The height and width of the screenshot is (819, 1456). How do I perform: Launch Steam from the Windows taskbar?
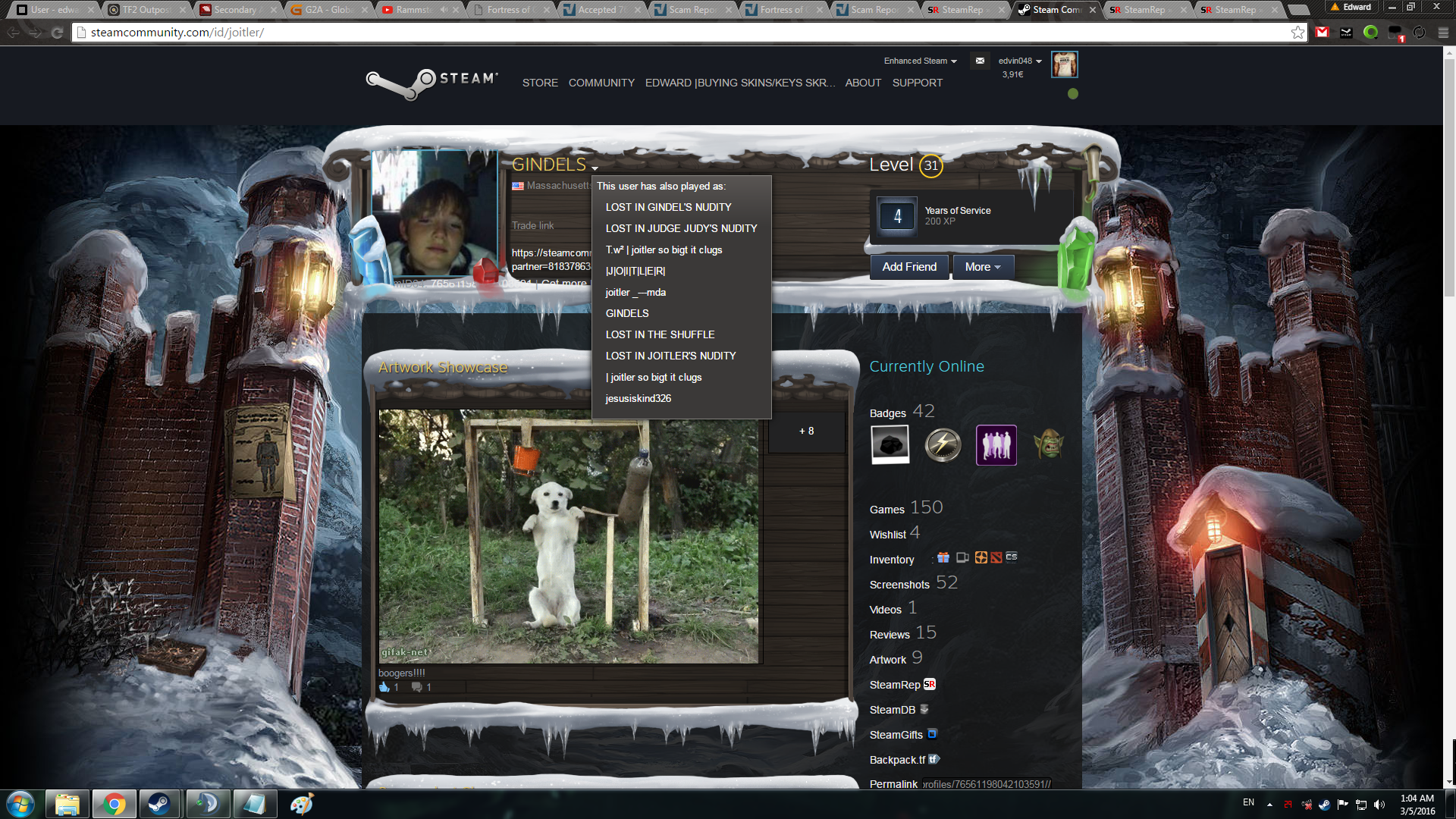pos(159,804)
